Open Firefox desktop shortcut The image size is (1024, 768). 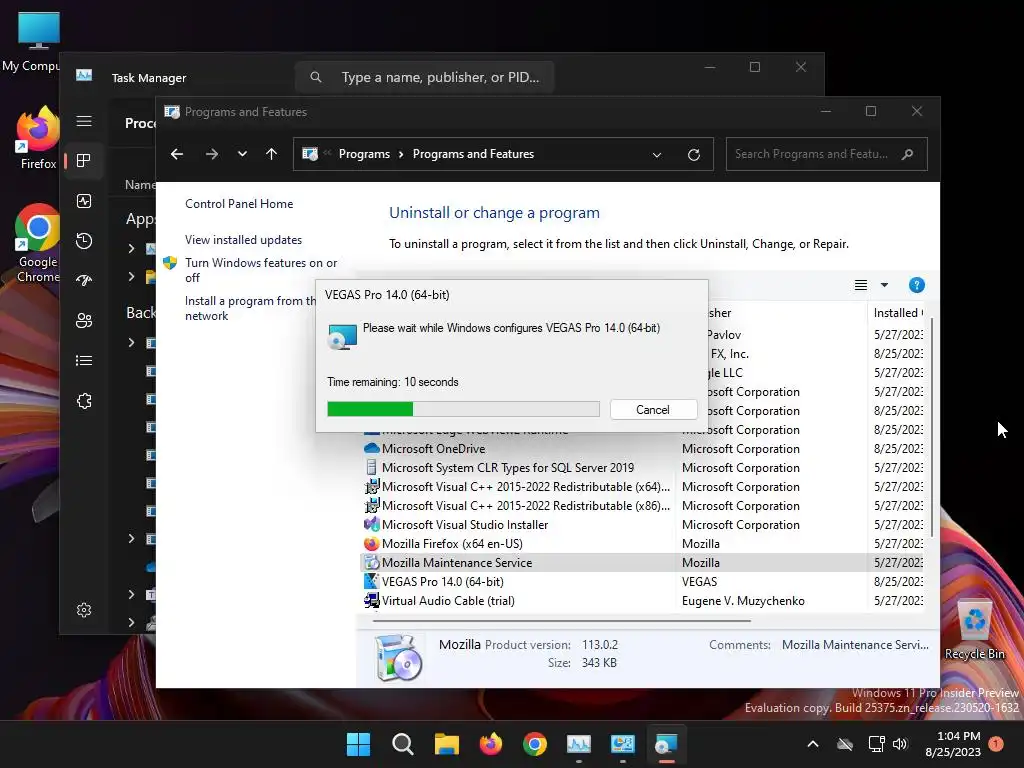(x=38, y=138)
